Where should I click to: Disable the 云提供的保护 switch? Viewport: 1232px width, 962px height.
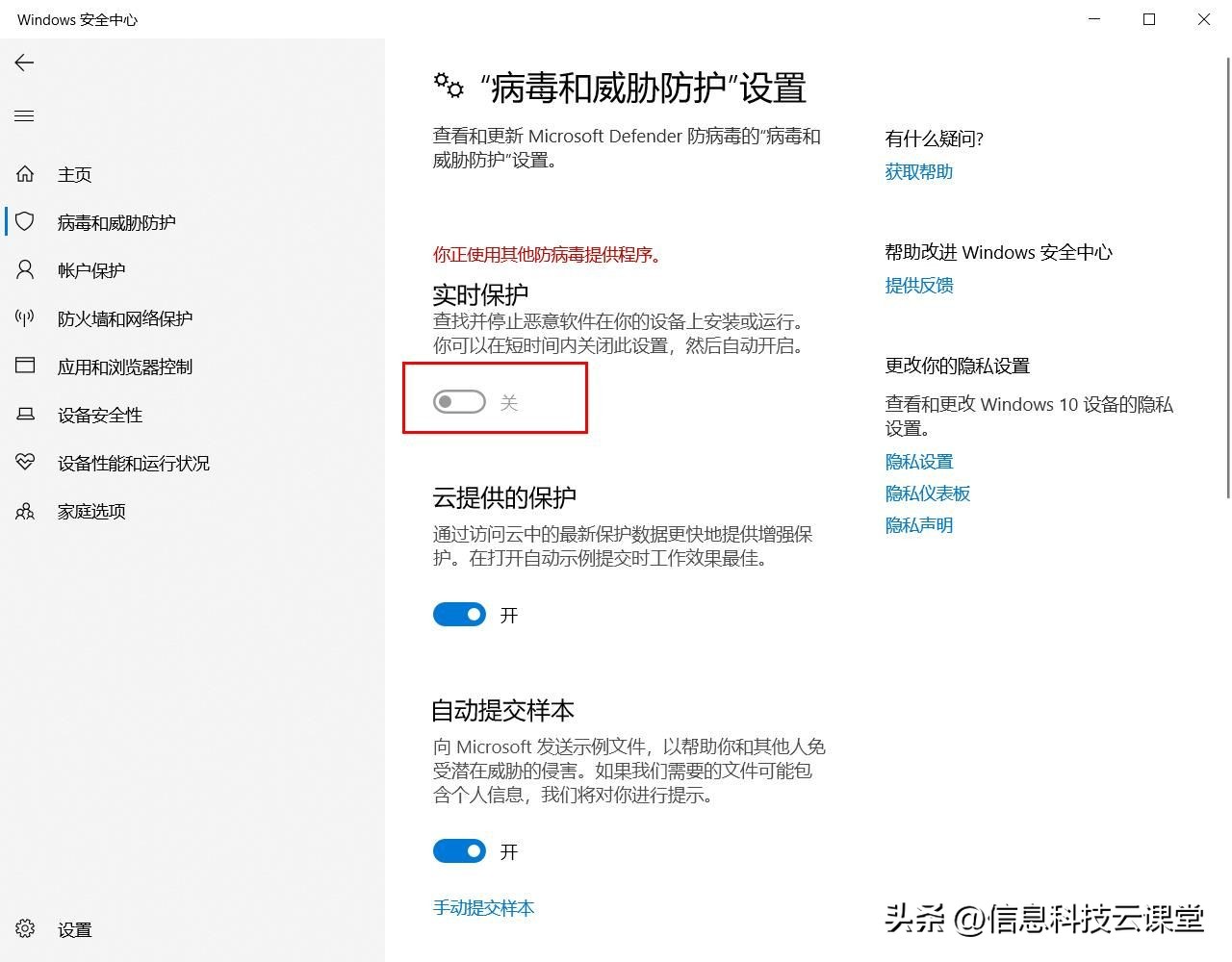tap(459, 614)
